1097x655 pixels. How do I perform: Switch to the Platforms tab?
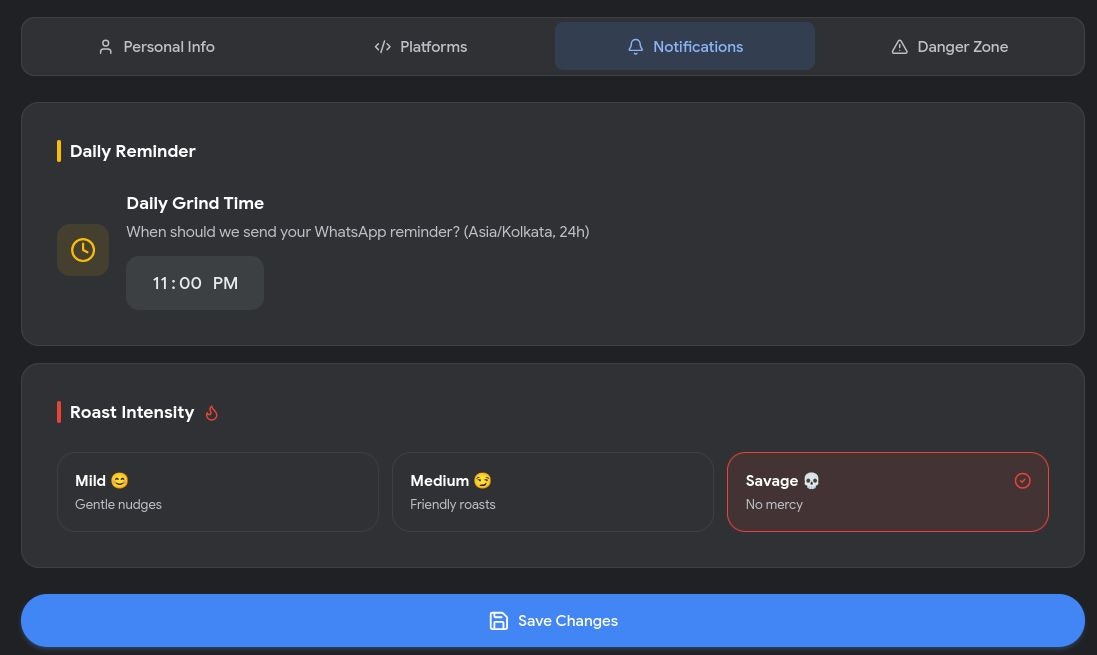[420, 46]
